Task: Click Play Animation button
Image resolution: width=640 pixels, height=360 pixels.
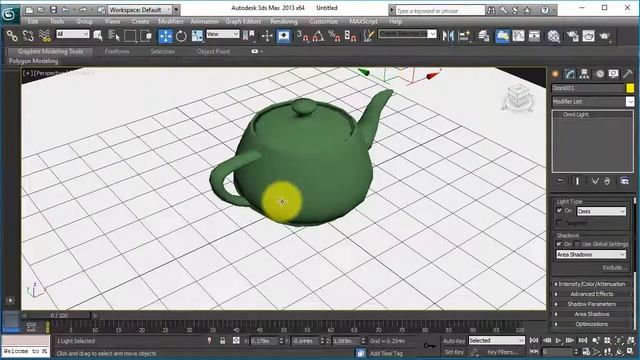Action: pos(558,340)
